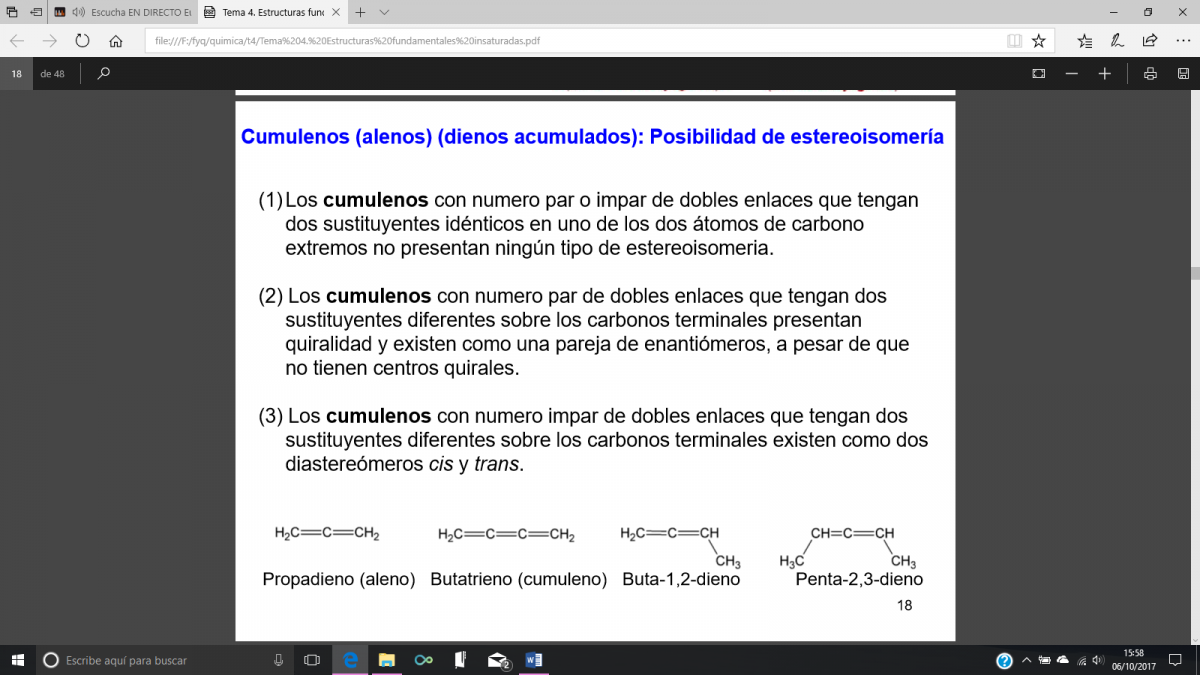Refresh the current PDF page
The width and height of the screenshot is (1200, 675).
click(x=82, y=41)
